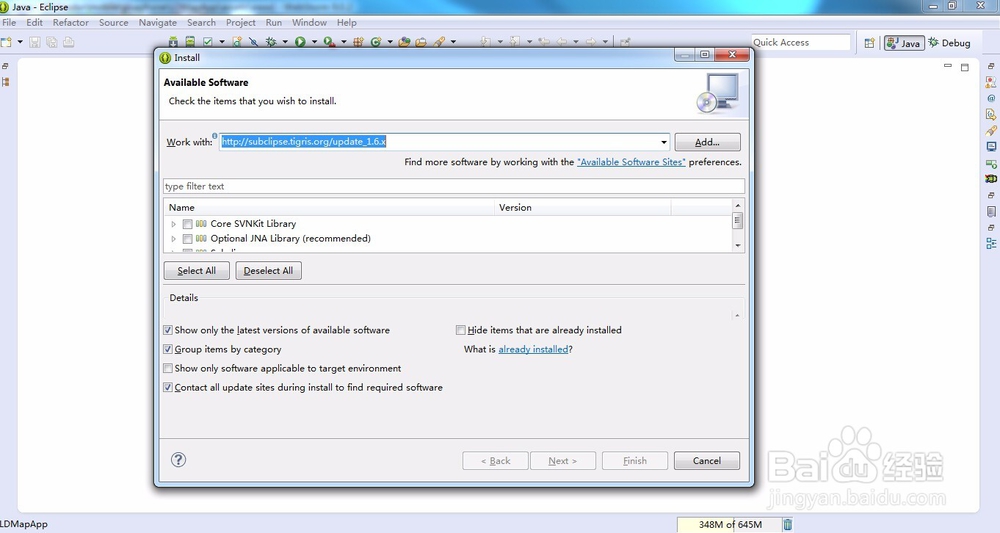Open the Android SDK Manager icon
Screen dimensions: 1000x533
(173, 42)
